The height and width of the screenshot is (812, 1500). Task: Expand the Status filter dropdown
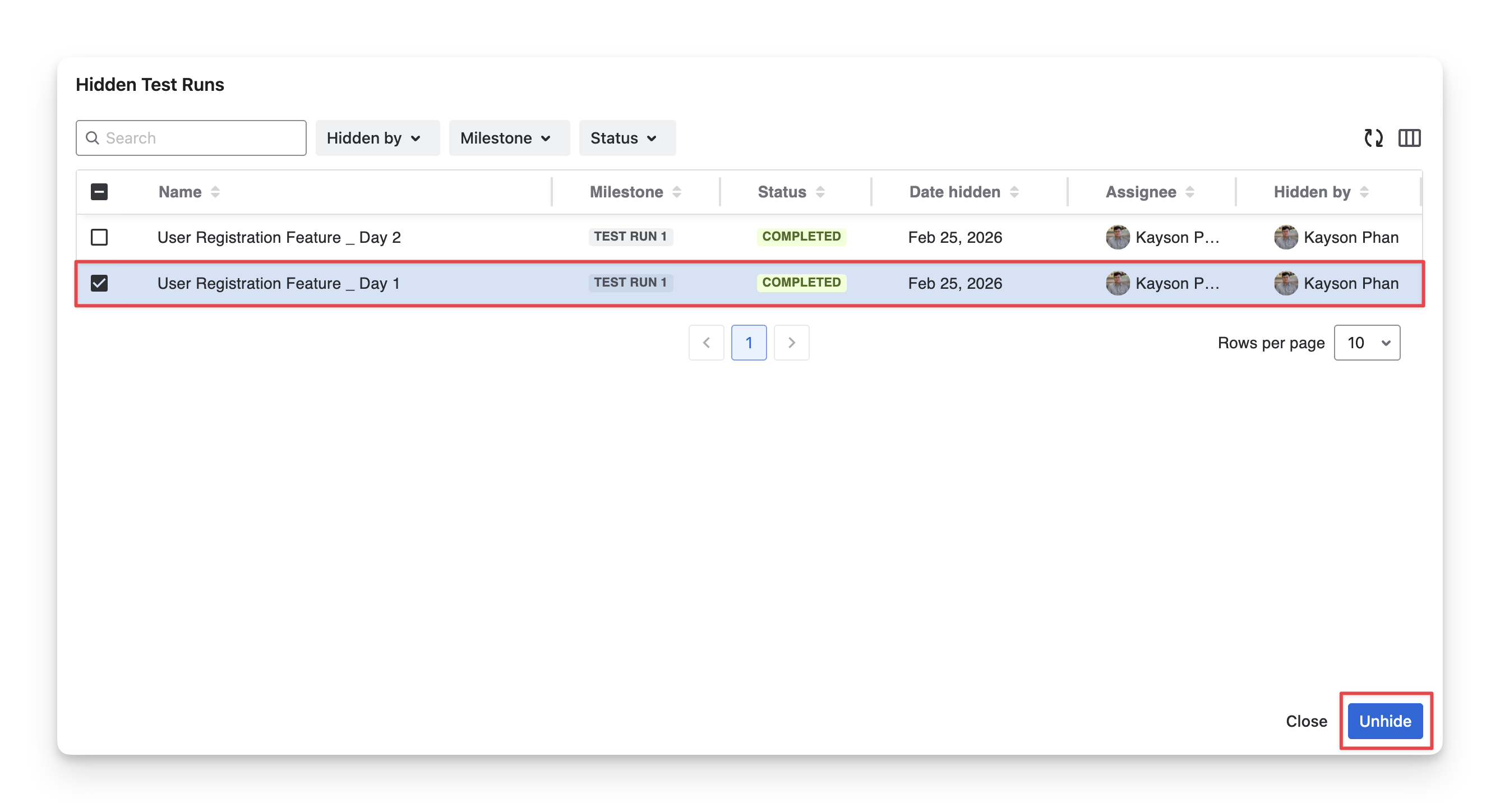pos(626,138)
